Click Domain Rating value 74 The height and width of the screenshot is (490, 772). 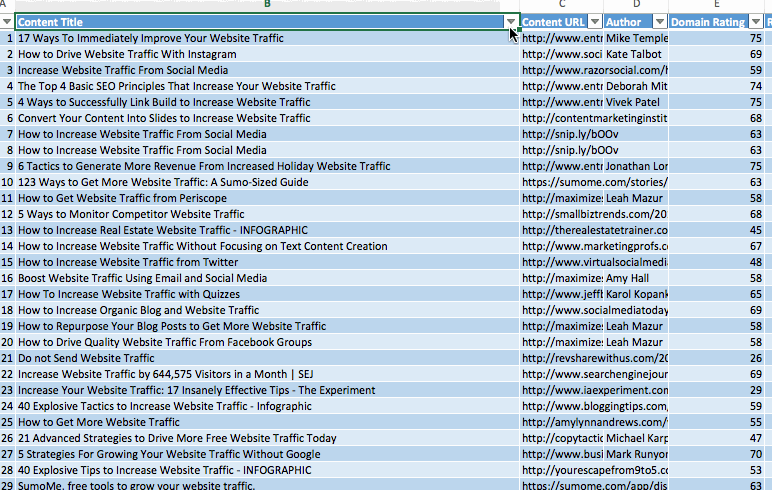click(716, 86)
